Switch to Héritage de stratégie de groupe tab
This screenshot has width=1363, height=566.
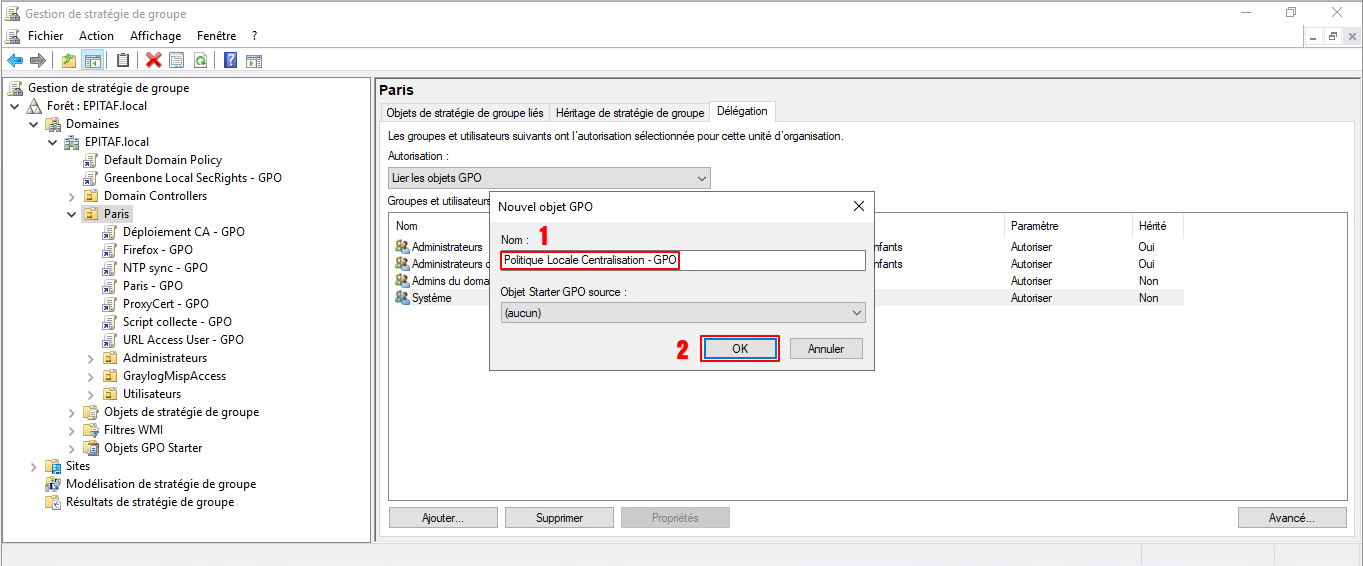[x=629, y=113]
